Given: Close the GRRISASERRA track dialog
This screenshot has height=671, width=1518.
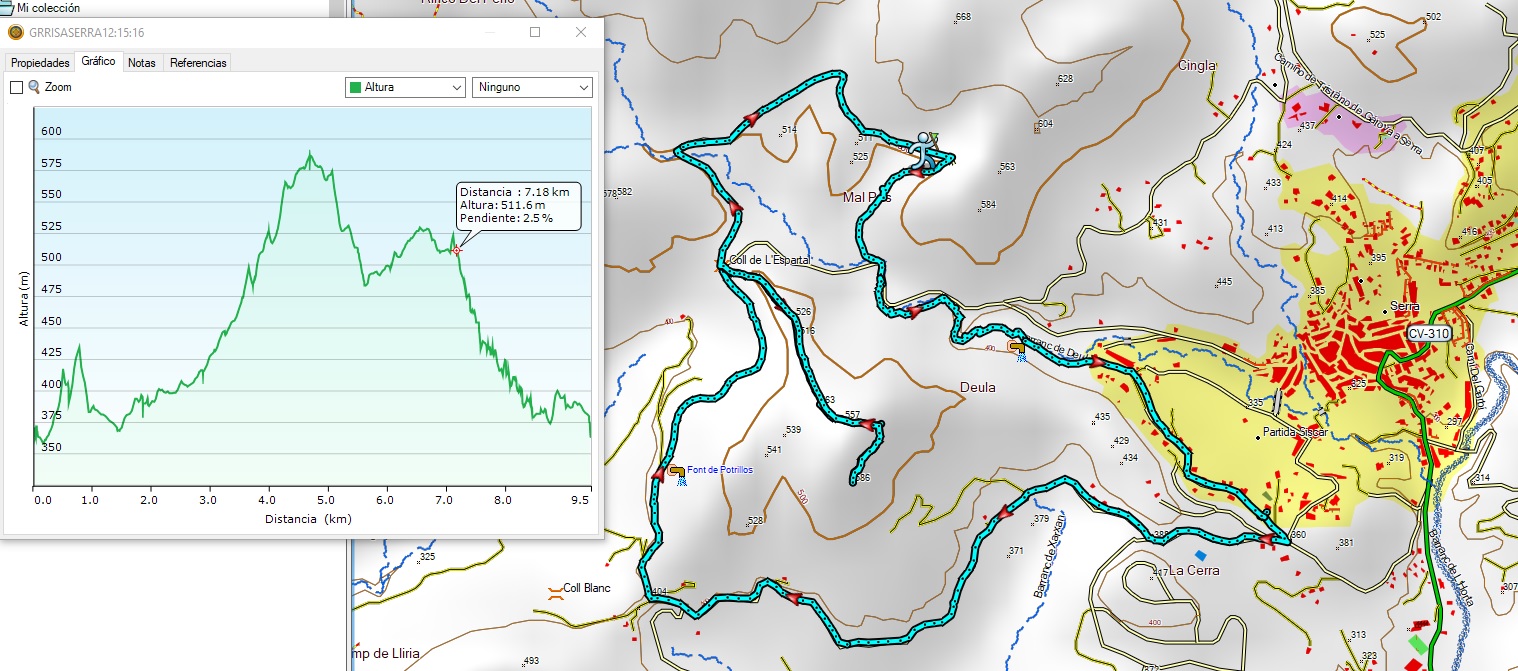Looking at the screenshot, I should (581, 32).
